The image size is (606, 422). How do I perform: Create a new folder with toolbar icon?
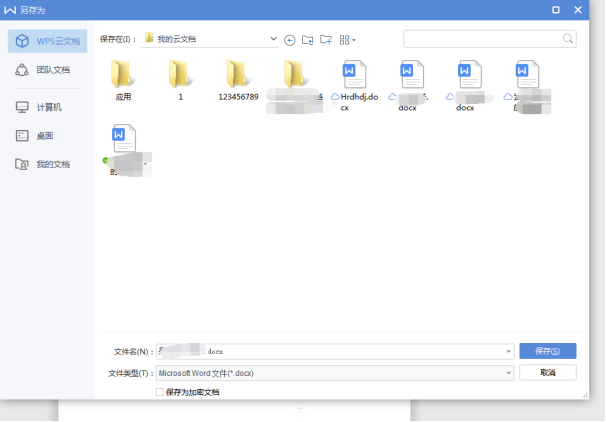(x=325, y=39)
